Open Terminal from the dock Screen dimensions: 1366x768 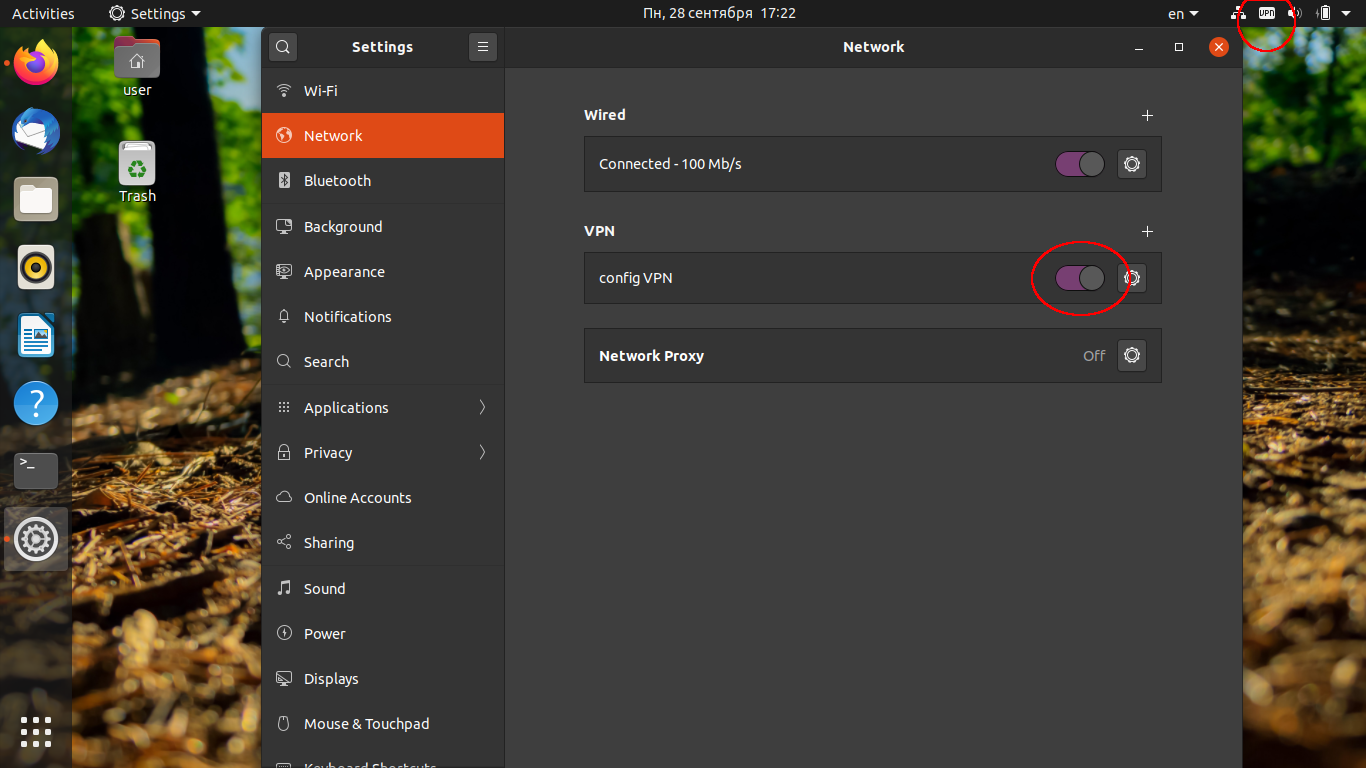click(36, 470)
